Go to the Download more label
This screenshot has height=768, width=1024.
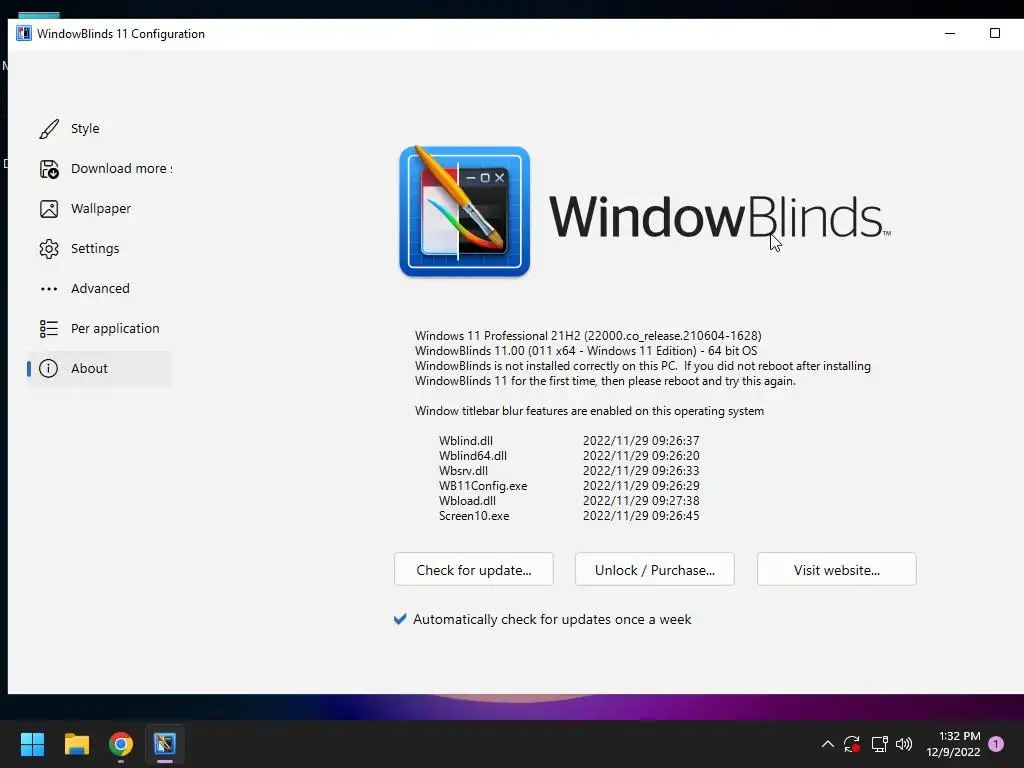click(x=121, y=168)
